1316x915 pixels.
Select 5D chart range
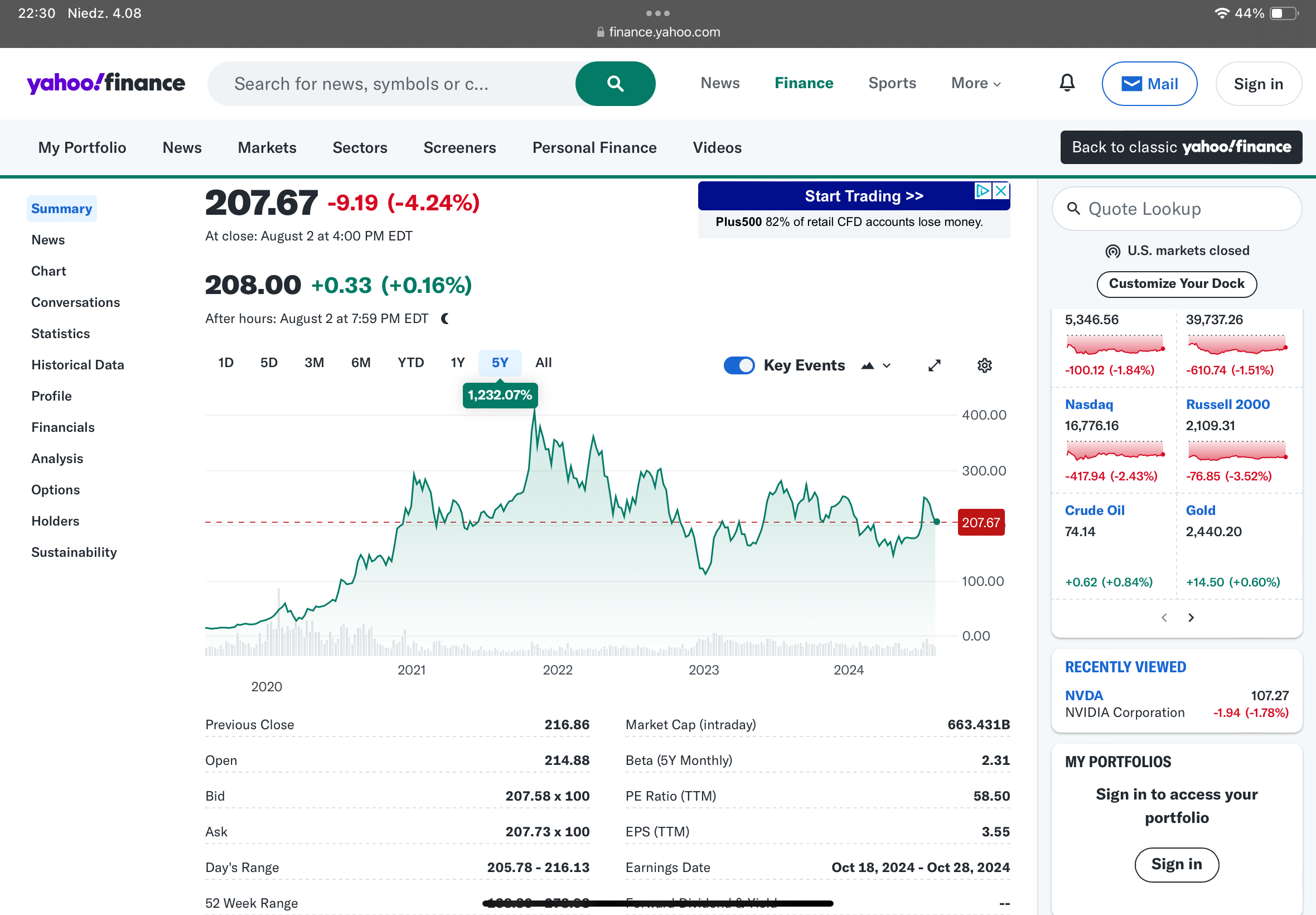tap(269, 362)
